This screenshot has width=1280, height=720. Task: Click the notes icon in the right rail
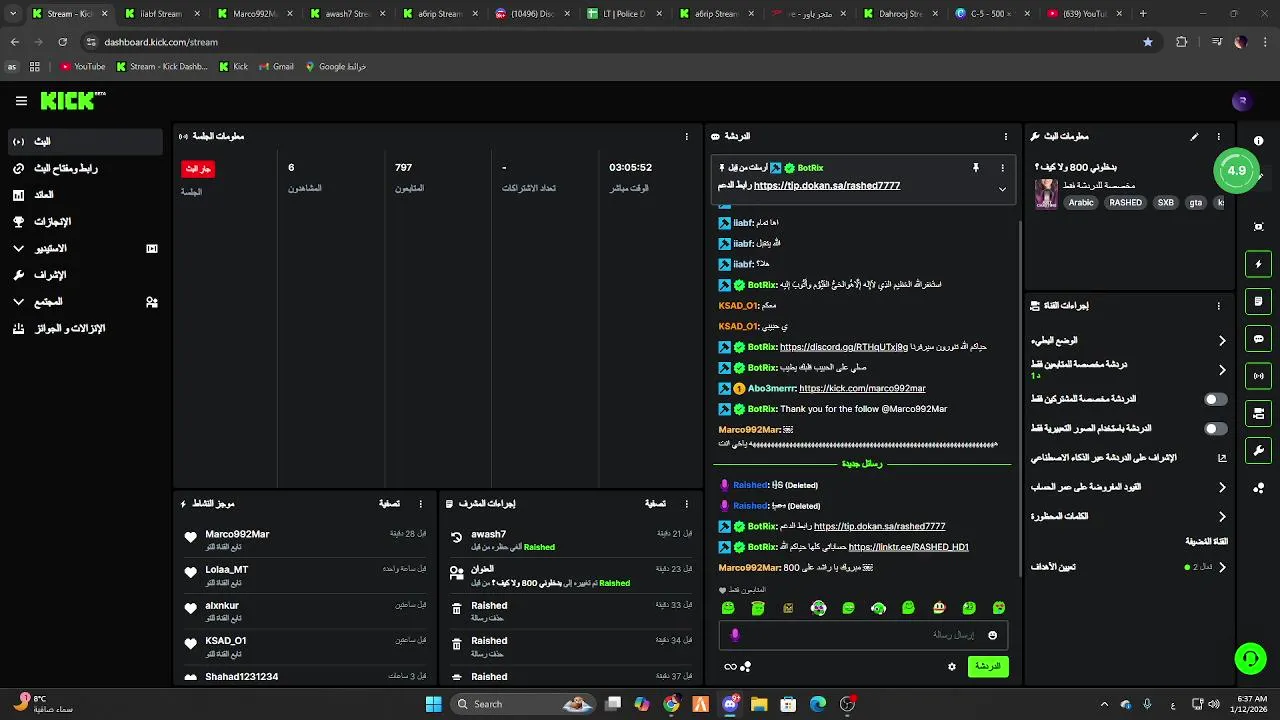[1258, 301]
